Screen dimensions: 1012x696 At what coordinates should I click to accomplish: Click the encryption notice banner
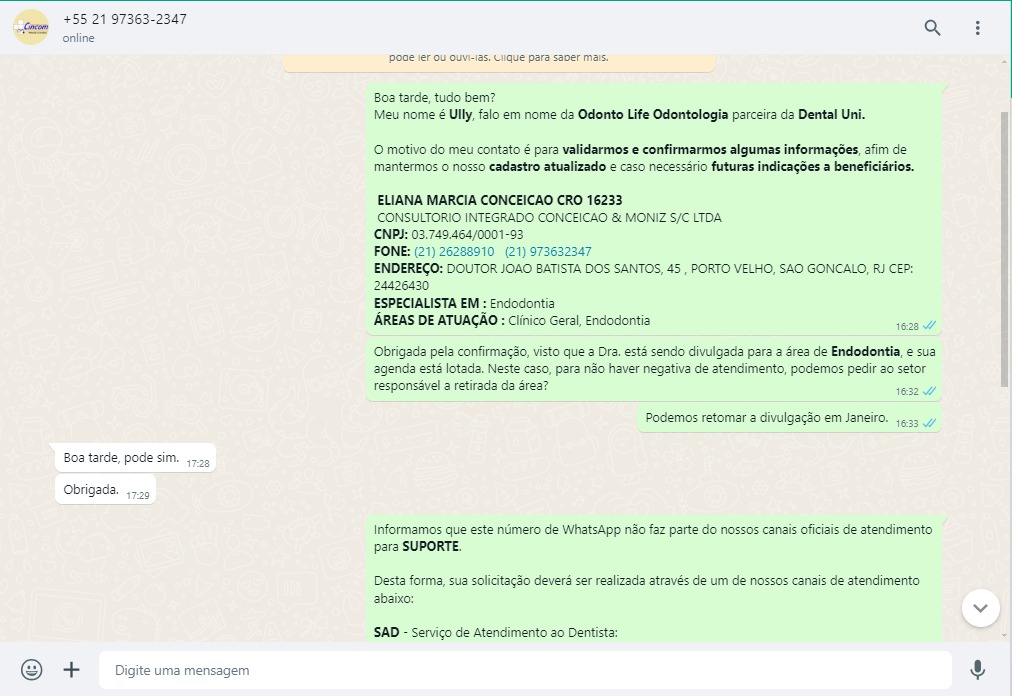[x=498, y=61]
